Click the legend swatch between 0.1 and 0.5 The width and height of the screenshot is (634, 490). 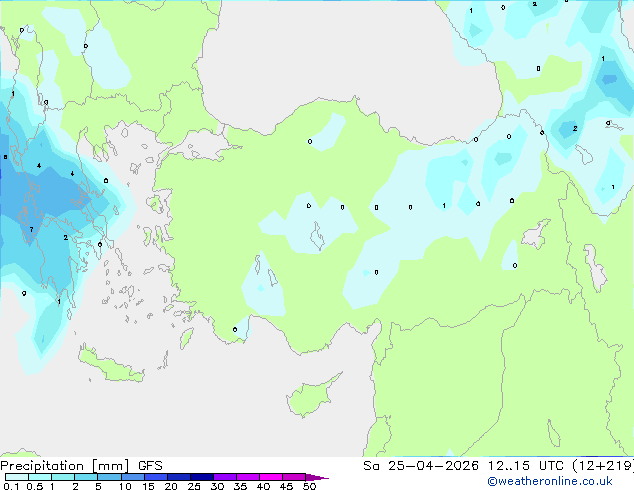pos(17,477)
